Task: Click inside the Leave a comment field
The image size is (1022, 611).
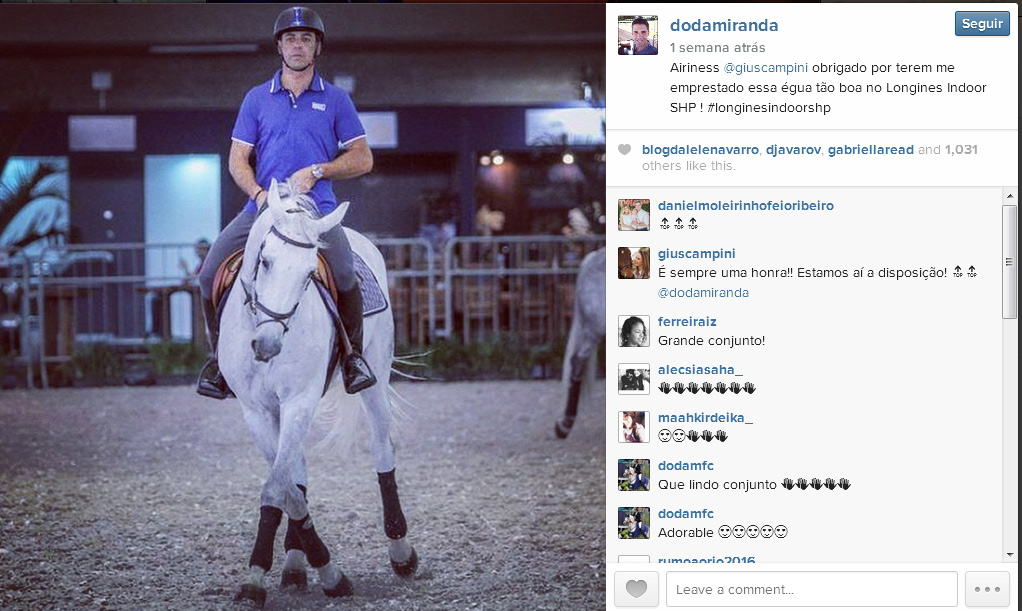Action: (811, 589)
